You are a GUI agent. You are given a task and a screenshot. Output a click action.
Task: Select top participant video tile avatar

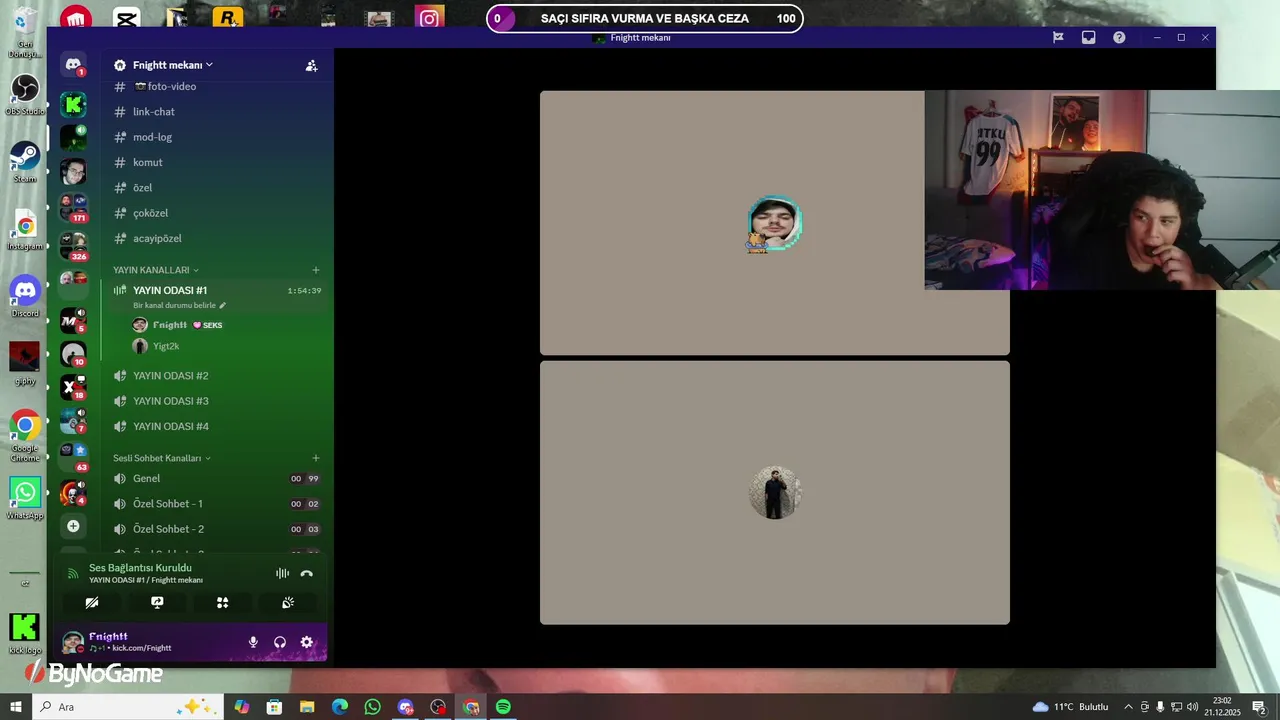pos(775,223)
